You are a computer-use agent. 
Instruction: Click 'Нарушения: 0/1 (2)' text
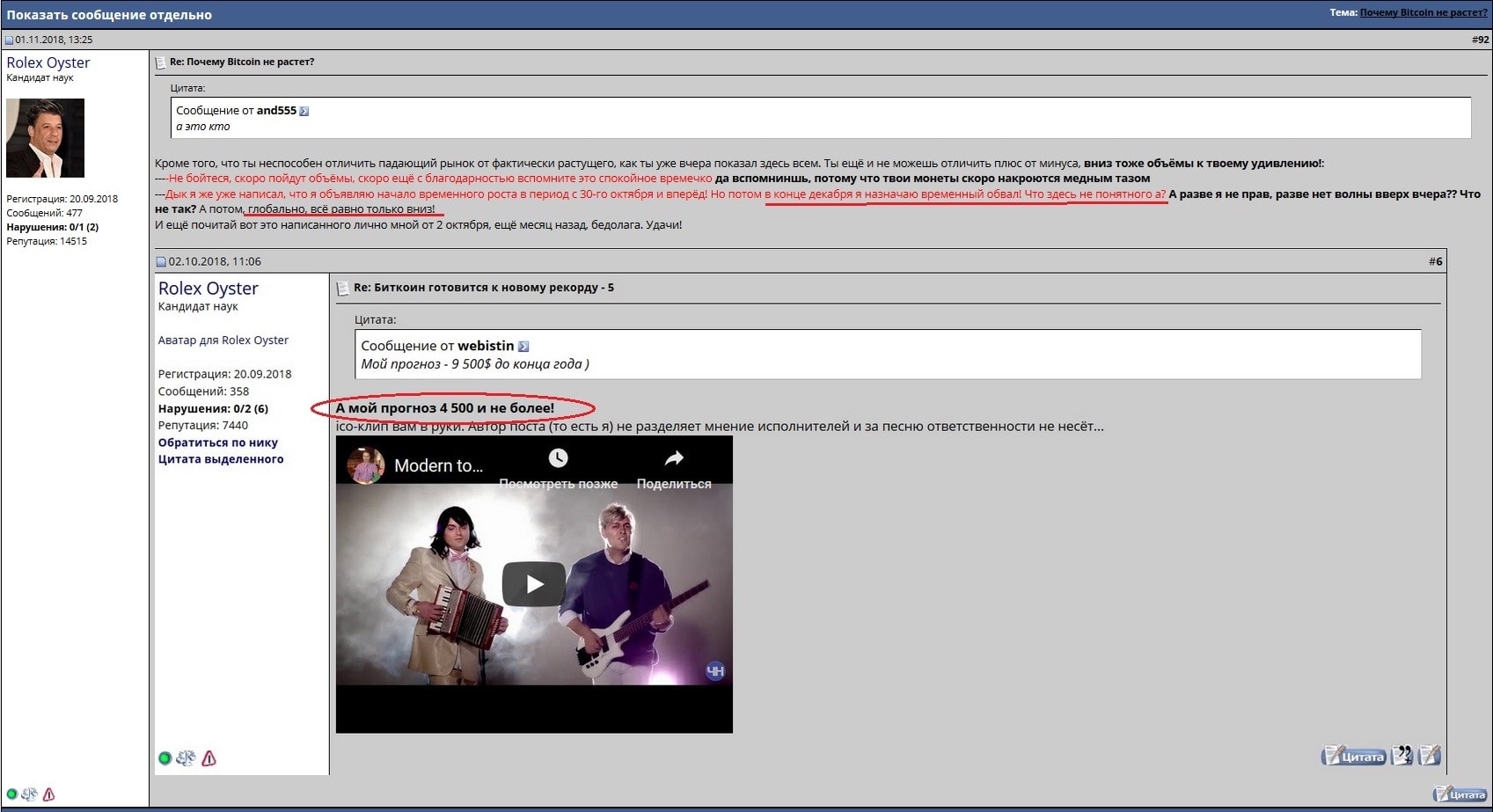click(53, 227)
